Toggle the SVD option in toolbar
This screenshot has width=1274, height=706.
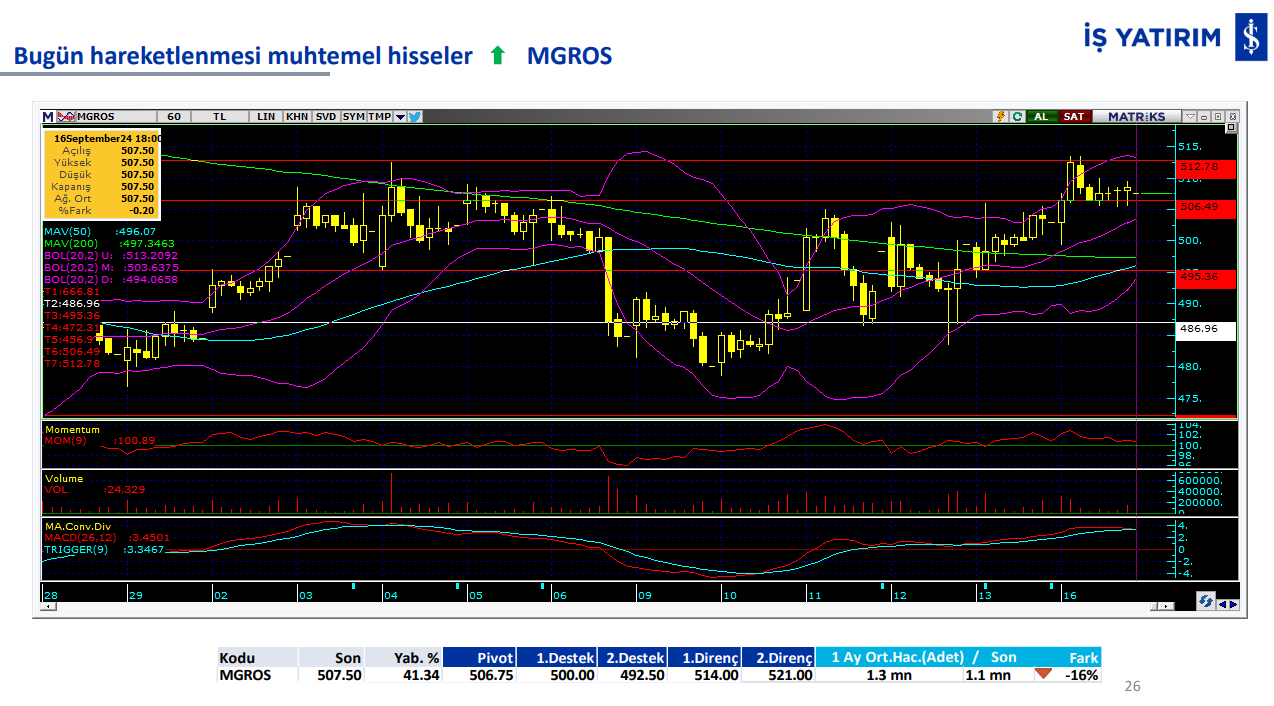[326, 117]
